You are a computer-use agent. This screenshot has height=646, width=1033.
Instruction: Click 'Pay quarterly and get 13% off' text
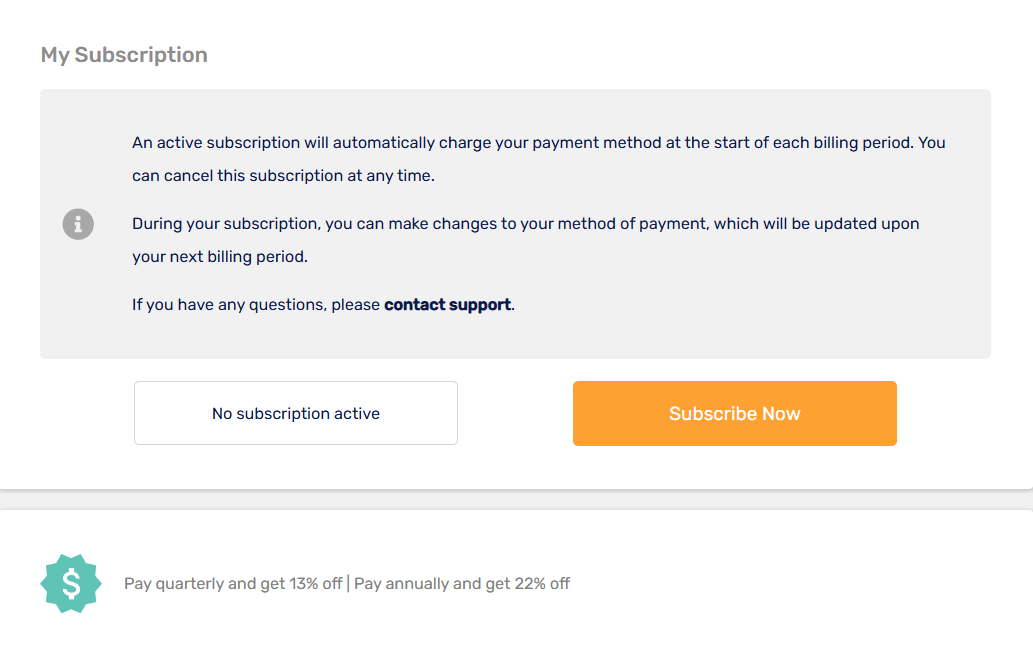click(233, 583)
